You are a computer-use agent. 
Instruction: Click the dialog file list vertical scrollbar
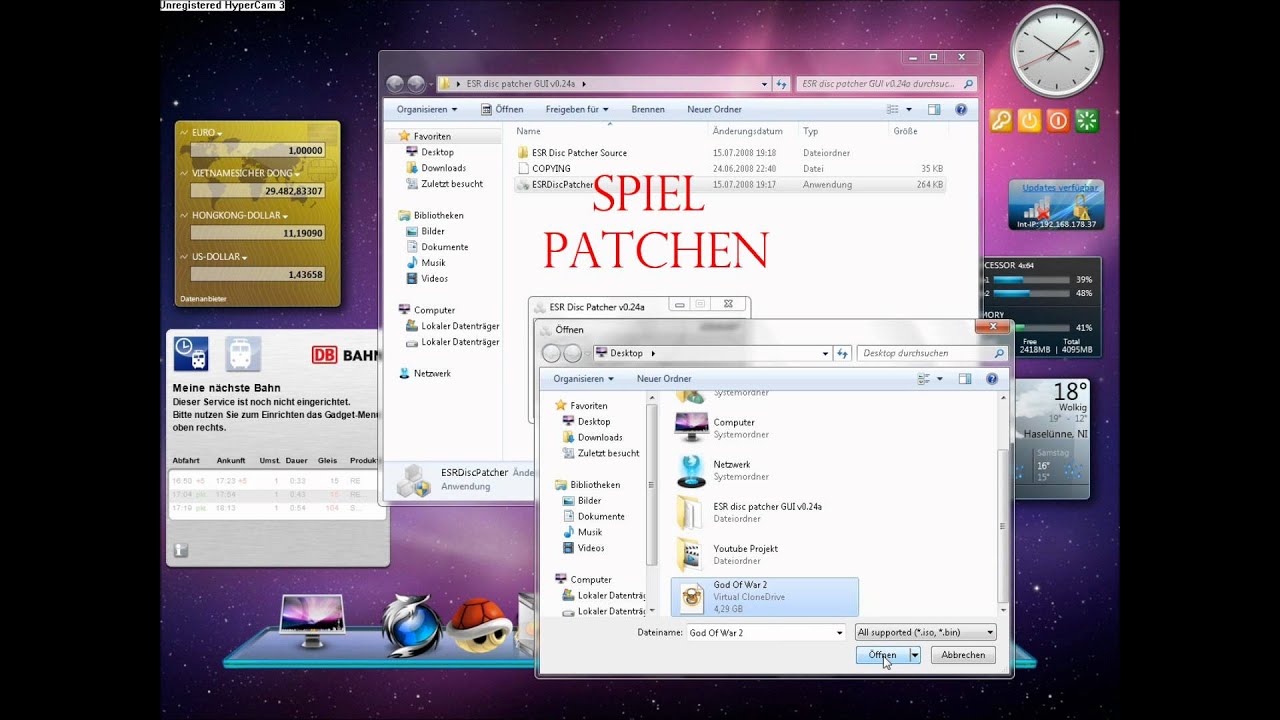pos(1004,504)
